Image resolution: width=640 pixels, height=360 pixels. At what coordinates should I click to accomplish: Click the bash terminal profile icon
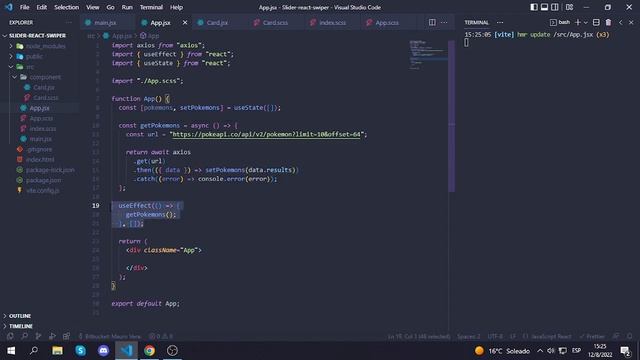tap(553, 22)
